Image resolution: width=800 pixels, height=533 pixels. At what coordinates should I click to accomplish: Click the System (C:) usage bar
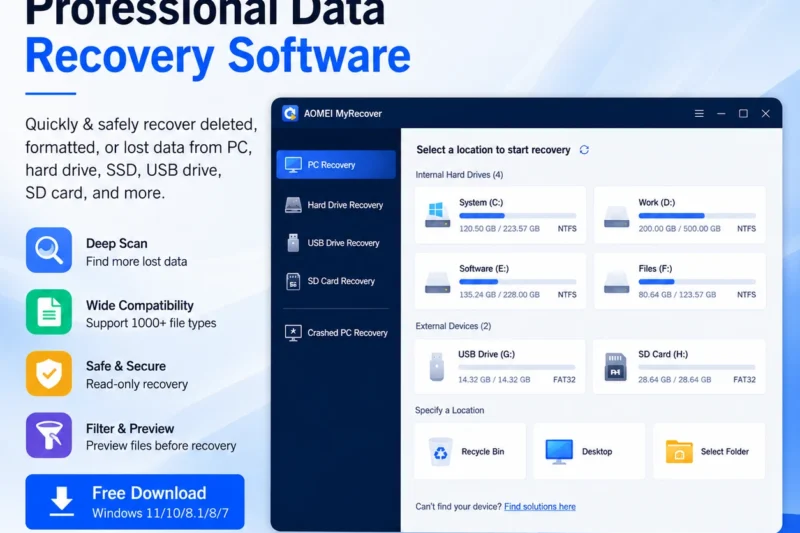pos(517,216)
